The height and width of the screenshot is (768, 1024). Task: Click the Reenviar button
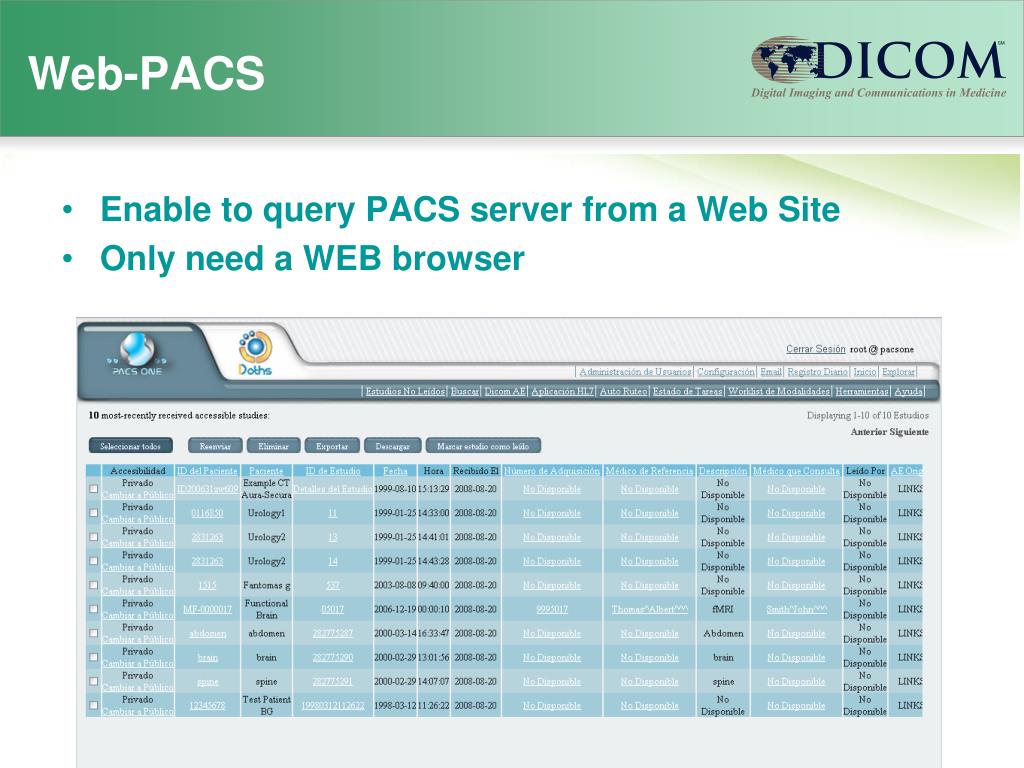(x=215, y=446)
